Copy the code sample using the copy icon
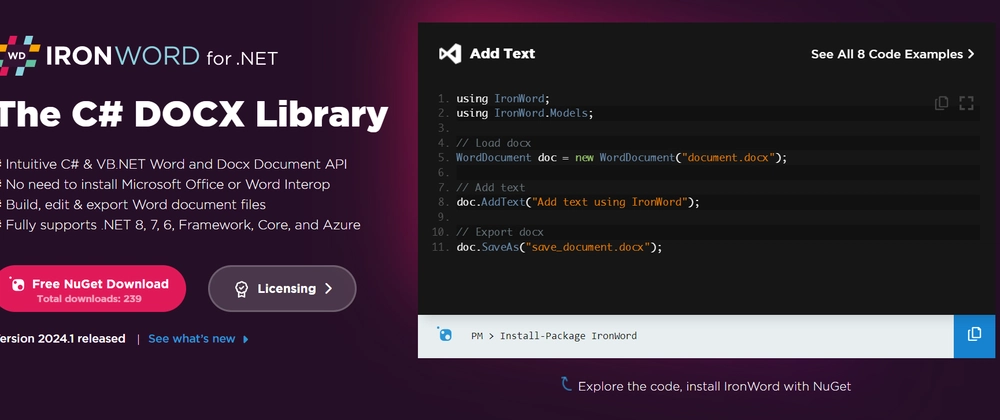Image resolution: width=1000 pixels, height=420 pixels. coord(941,103)
